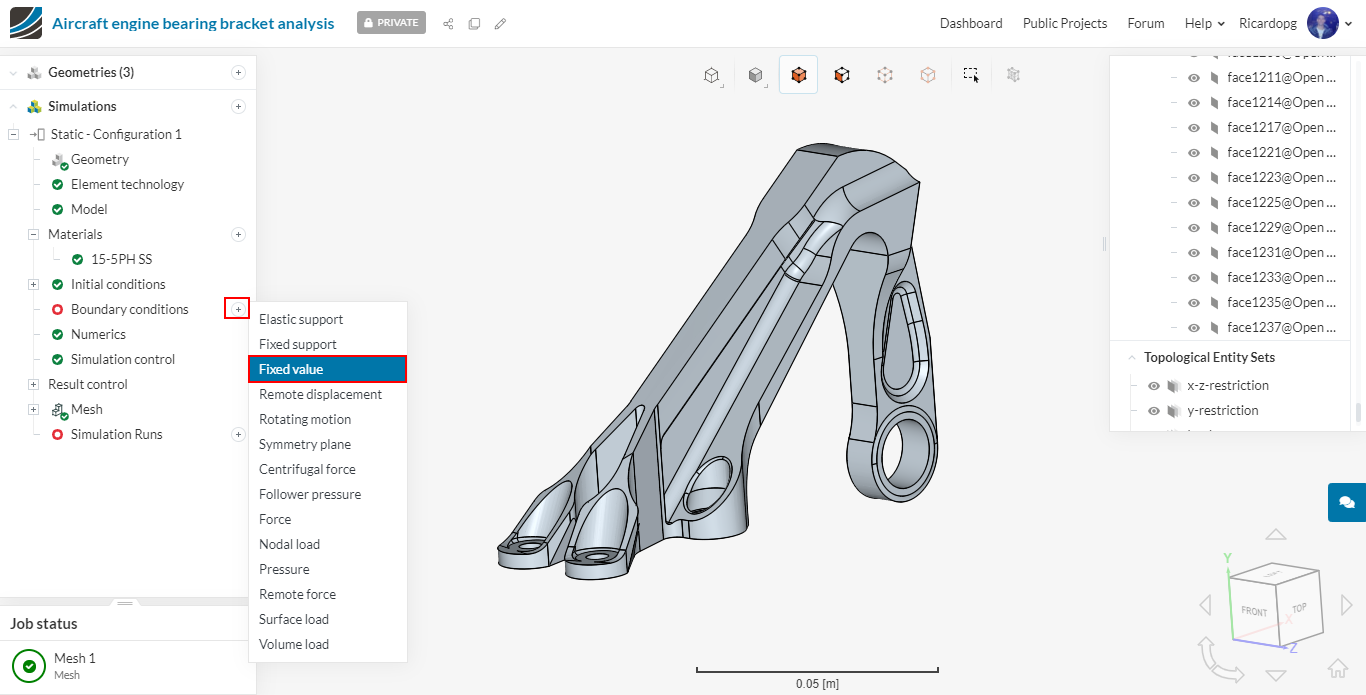Screen dimensions: 1366x695
Task: Collapse the Materials tree node
Action: click(x=33, y=235)
